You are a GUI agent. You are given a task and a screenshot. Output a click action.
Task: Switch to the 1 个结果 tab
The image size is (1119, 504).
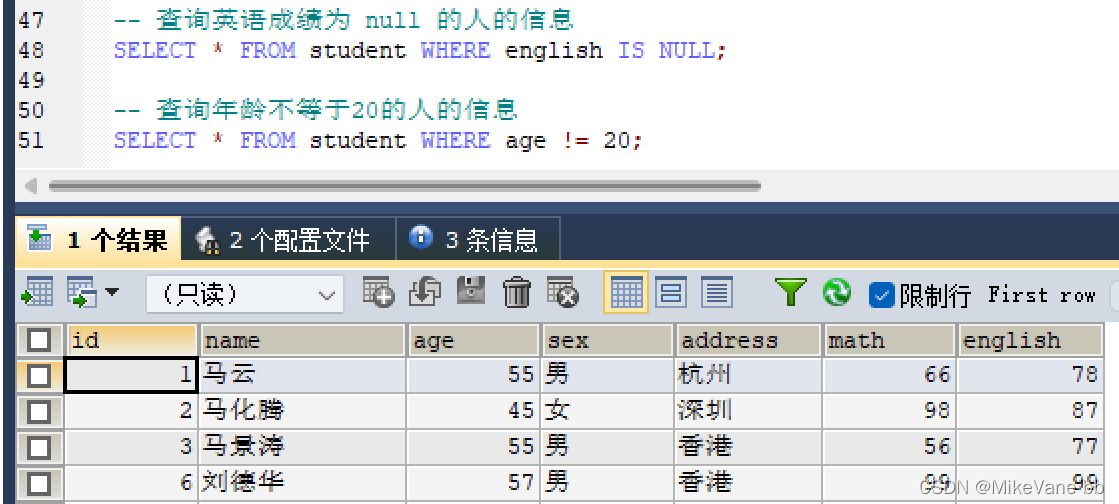[x=98, y=239]
